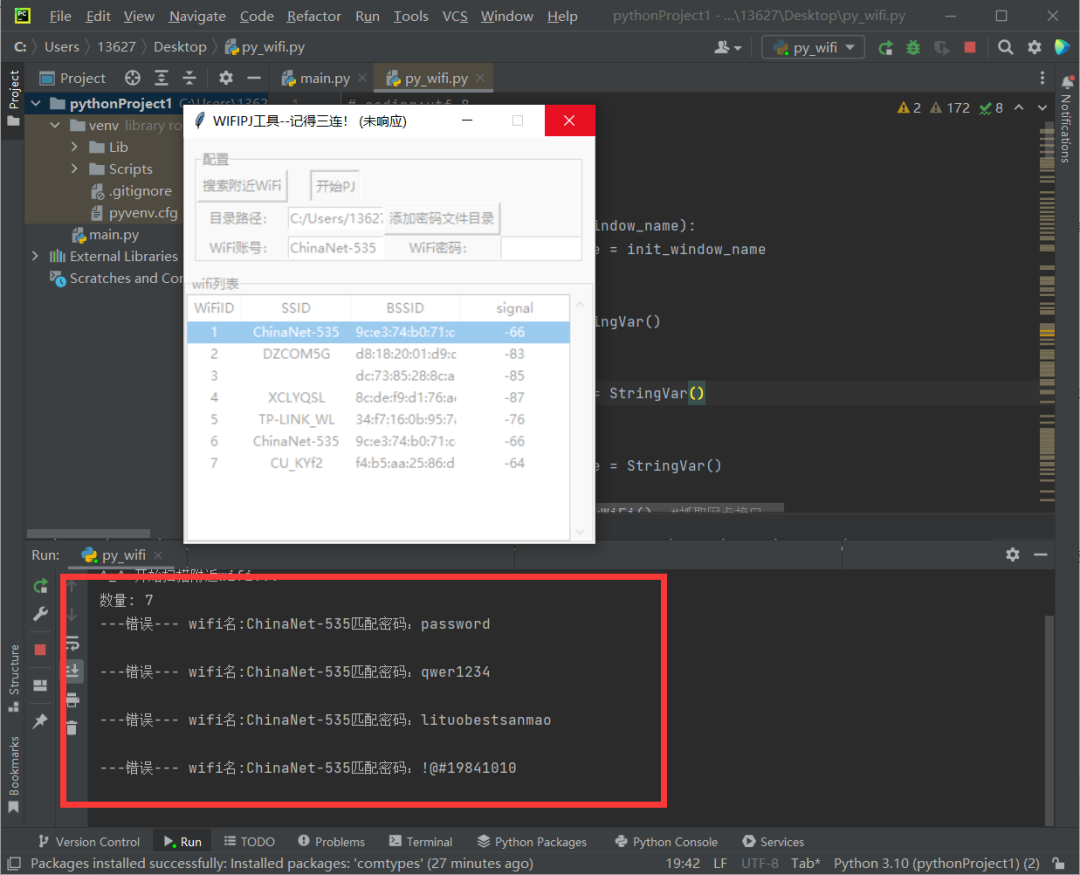
Task: Click the 搜索附近WiFi button
Action: [x=240, y=185]
